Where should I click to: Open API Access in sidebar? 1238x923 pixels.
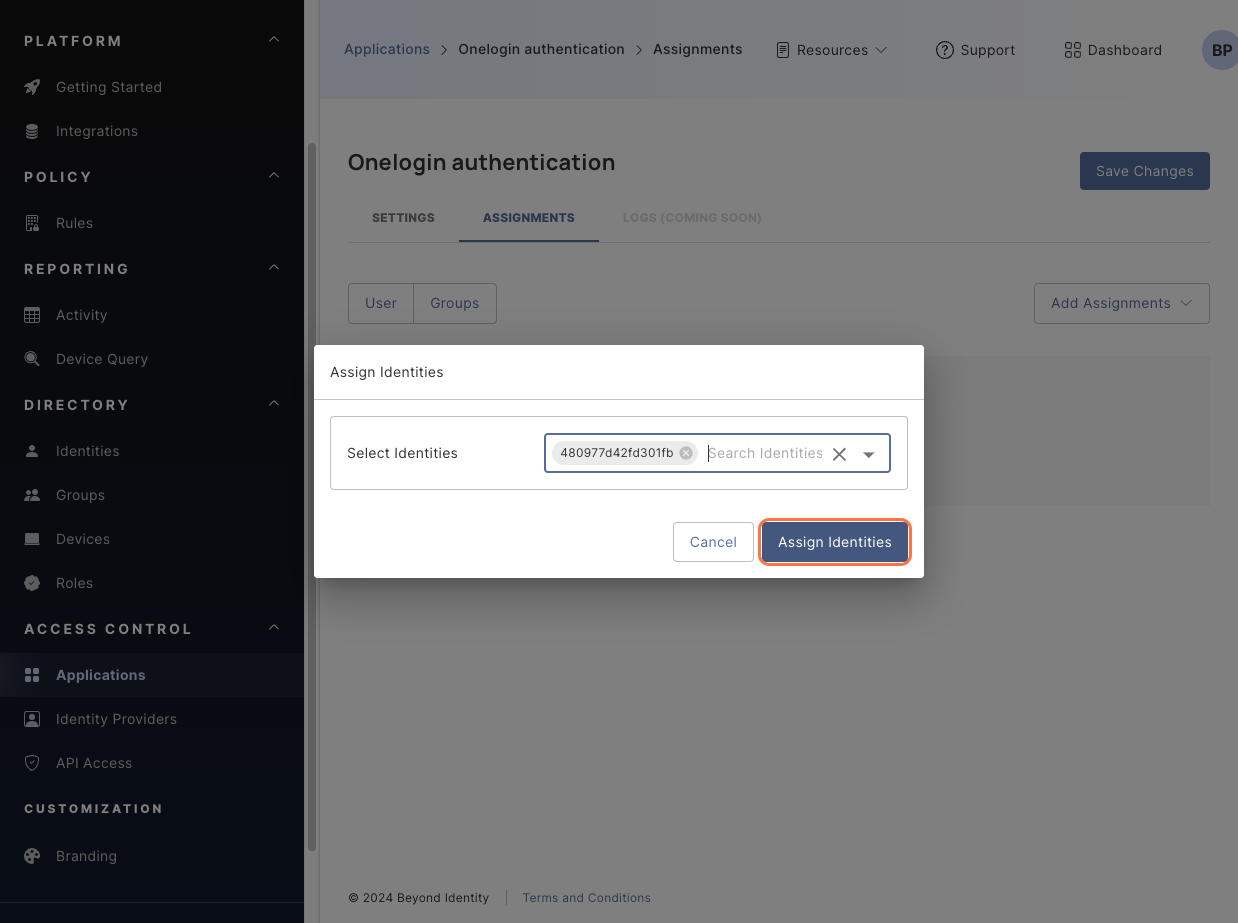(x=152, y=763)
